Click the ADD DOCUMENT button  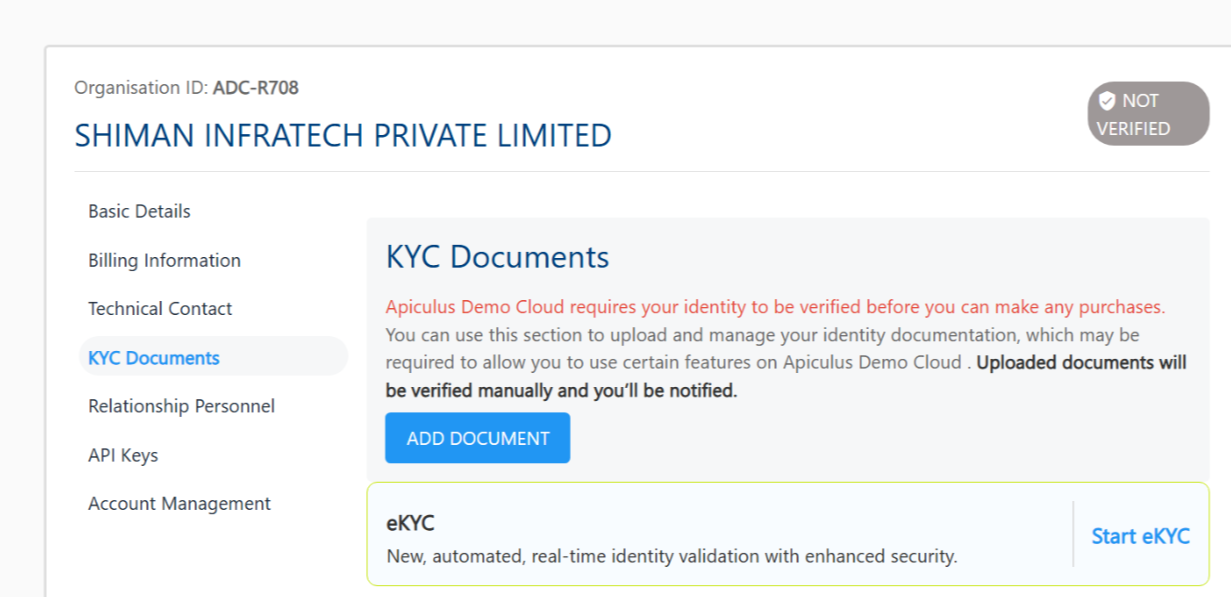[x=477, y=437]
